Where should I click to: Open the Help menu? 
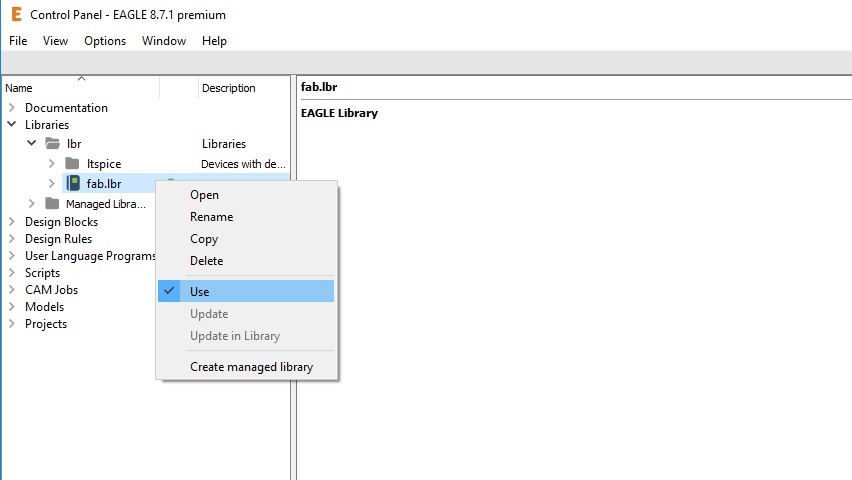tap(214, 41)
